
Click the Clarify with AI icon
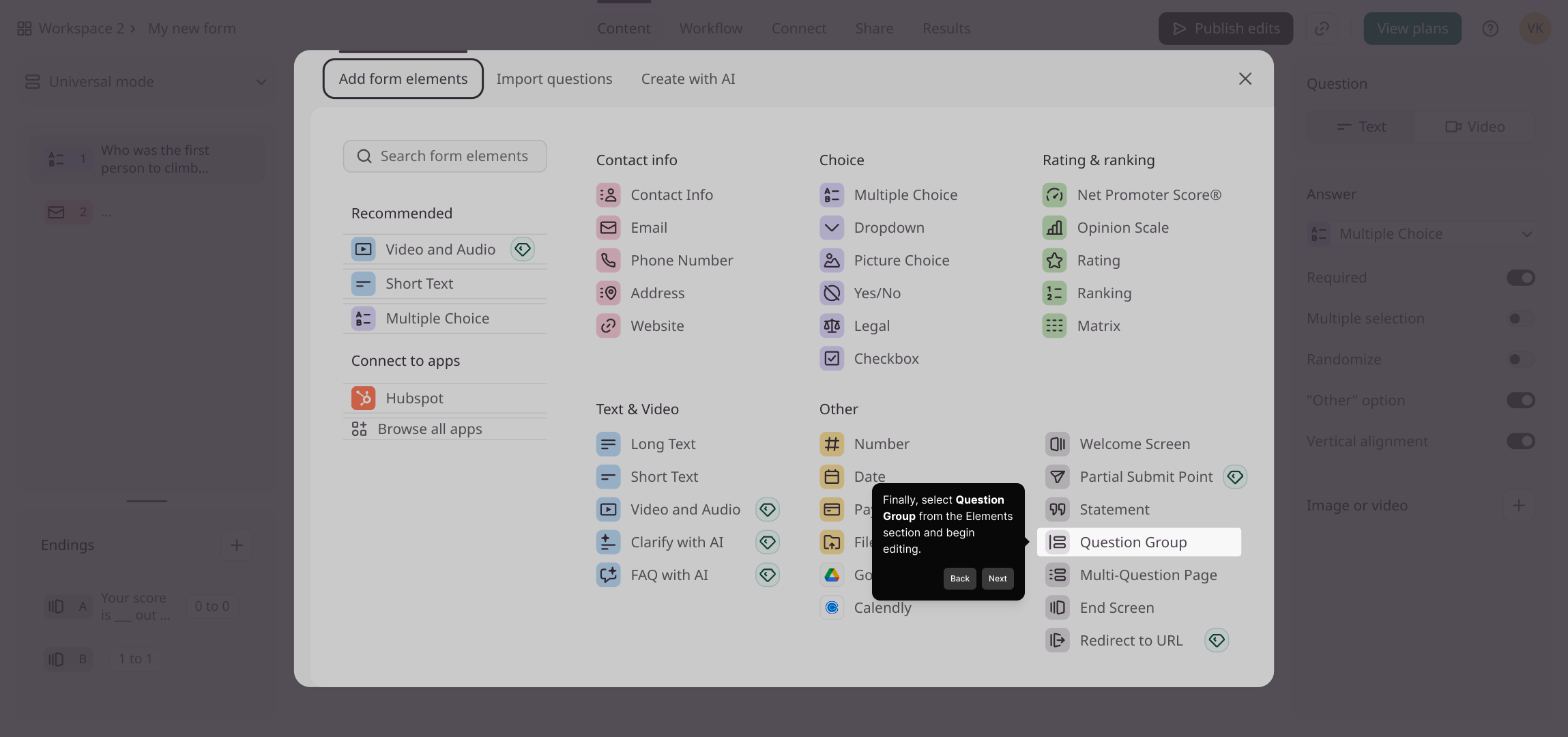pos(608,543)
